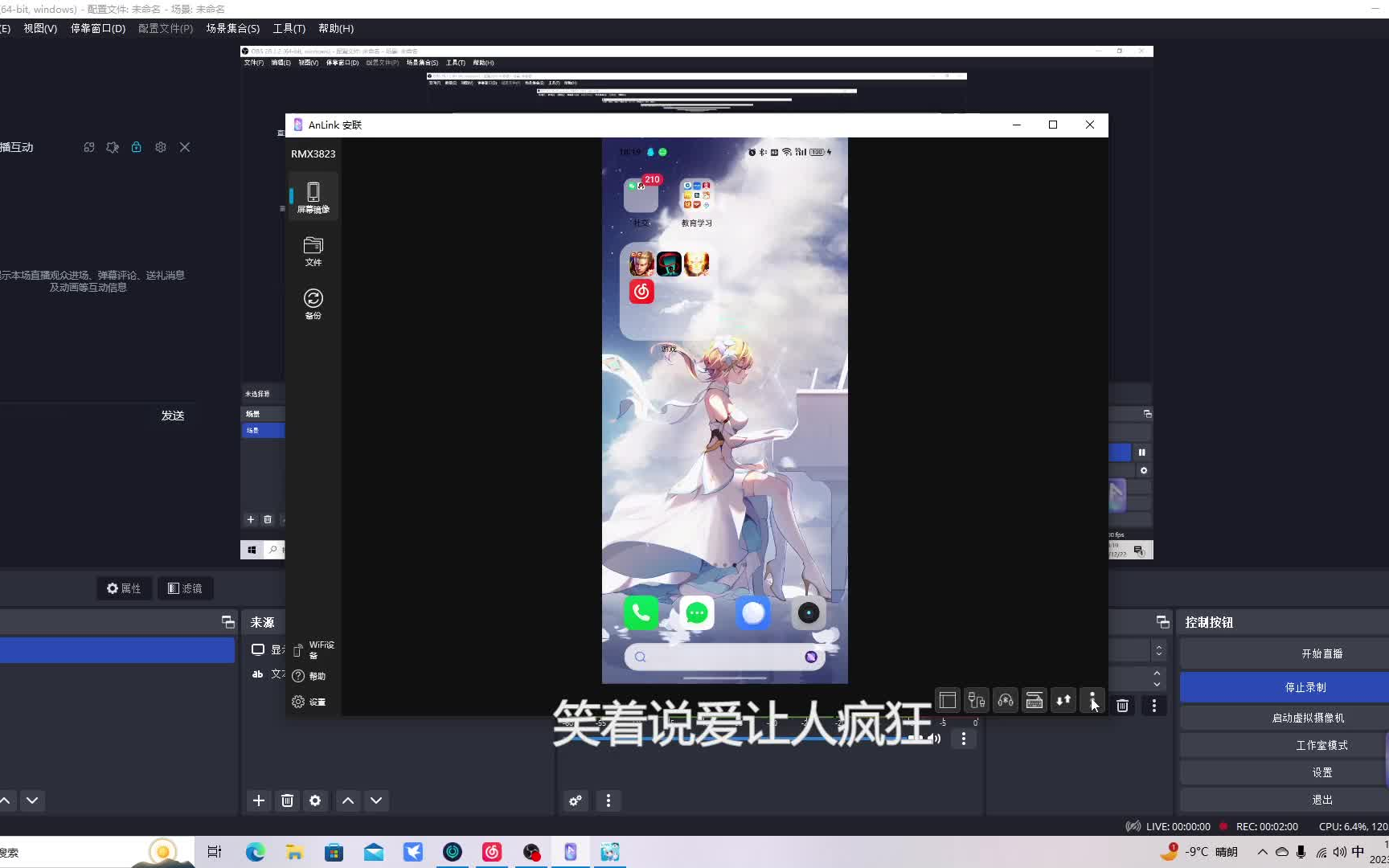
Task: Tap the messages app on mirrored phone
Action: click(697, 613)
